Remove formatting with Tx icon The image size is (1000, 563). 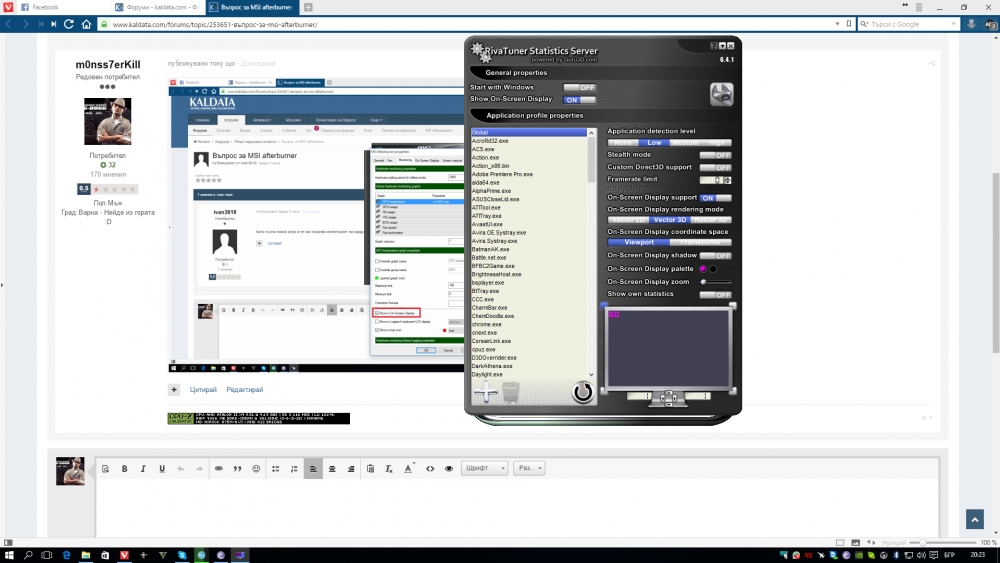point(389,469)
